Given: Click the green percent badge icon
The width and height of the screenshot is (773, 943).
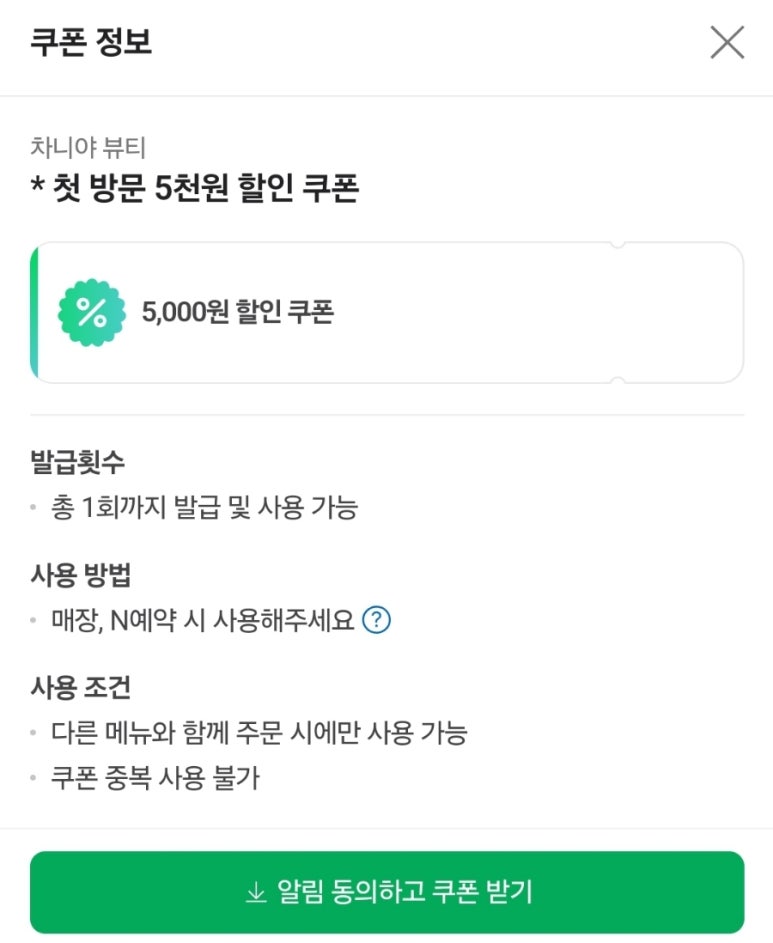Looking at the screenshot, I should pos(91,313).
